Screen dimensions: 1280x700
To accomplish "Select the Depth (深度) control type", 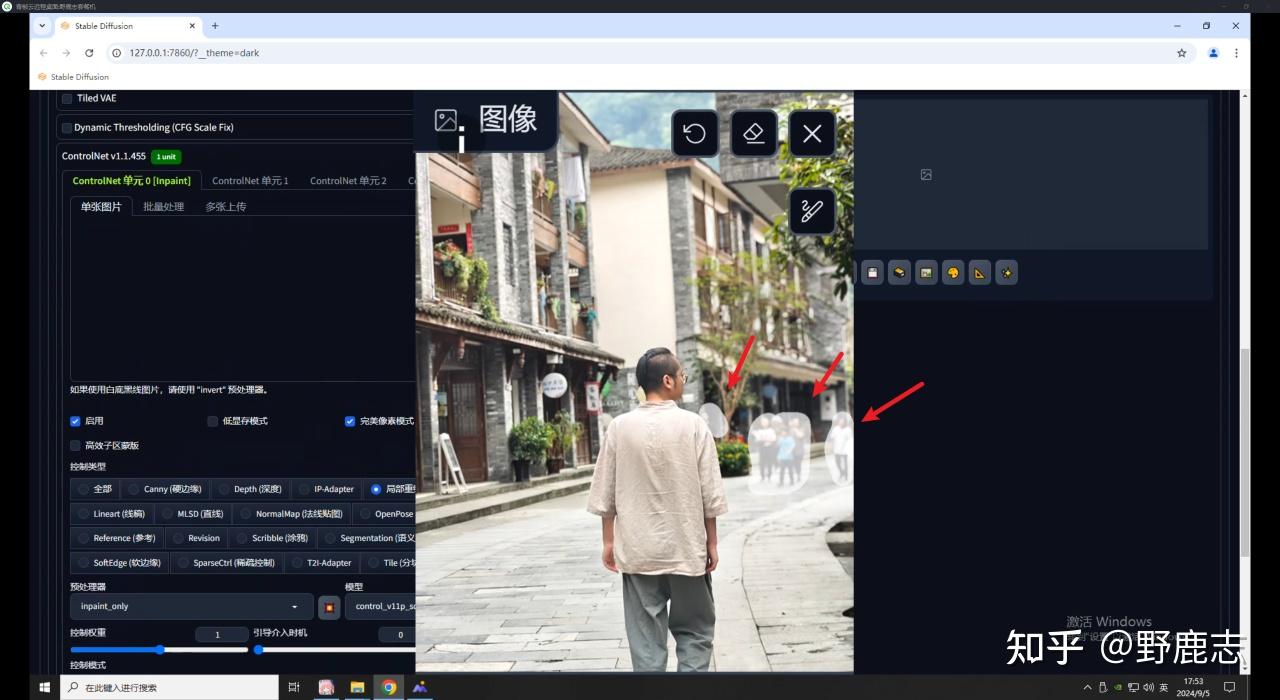I will (251, 489).
